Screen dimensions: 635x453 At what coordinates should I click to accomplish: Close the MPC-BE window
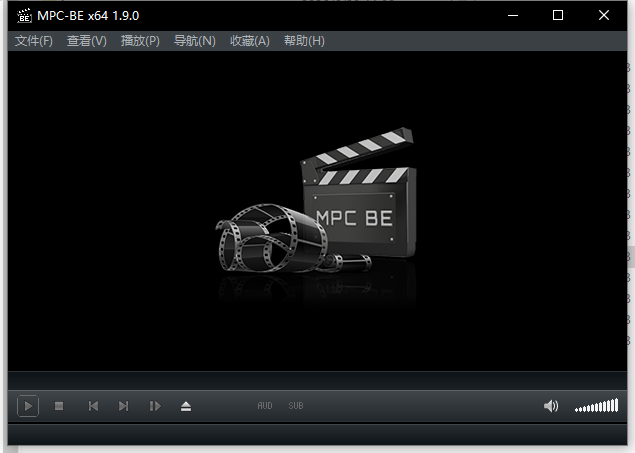(x=604, y=15)
